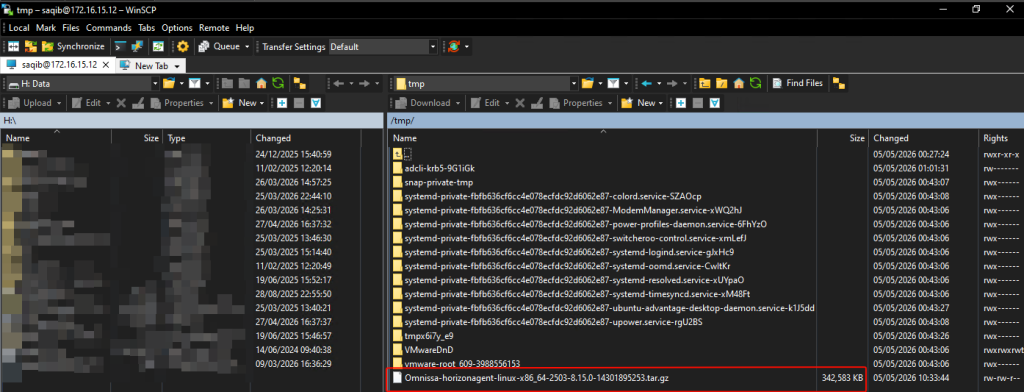Go to local home directory icon
Viewport: 1024px width, 392px height.
pyautogui.click(x=261, y=84)
